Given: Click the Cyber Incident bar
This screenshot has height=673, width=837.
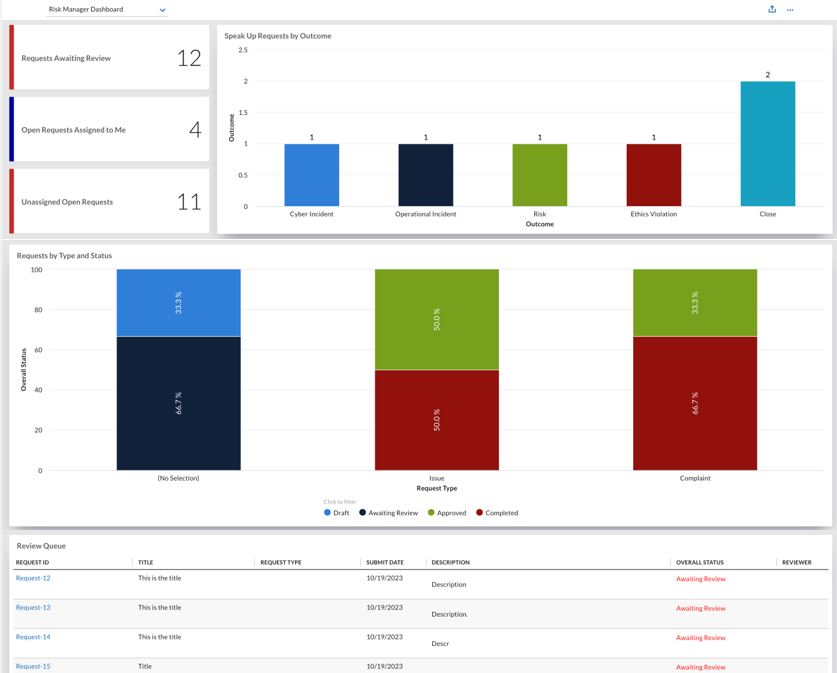Looking at the screenshot, I should tap(312, 175).
